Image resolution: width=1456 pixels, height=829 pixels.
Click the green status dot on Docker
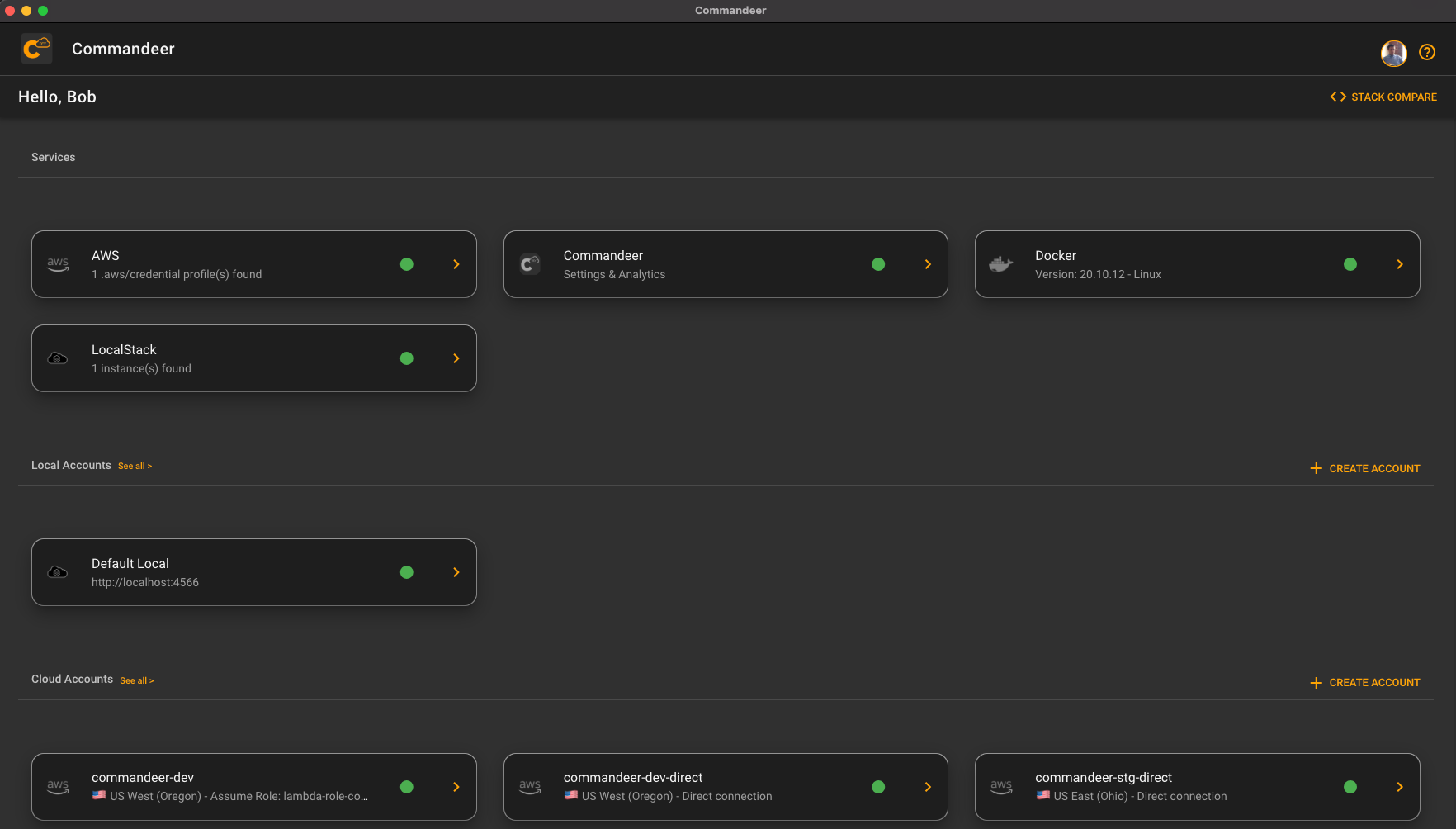click(1350, 264)
